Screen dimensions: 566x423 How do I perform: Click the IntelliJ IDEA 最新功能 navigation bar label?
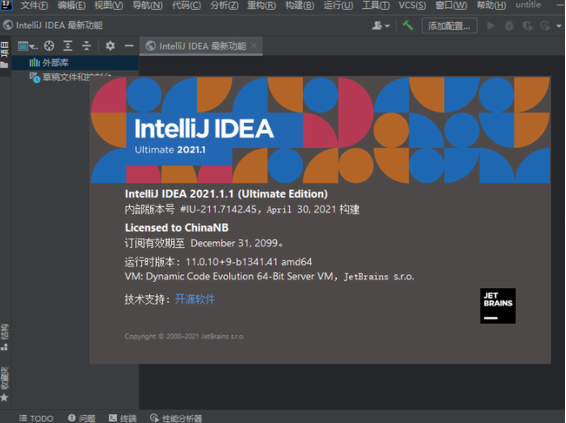pyautogui.click(x=59, y=25)
